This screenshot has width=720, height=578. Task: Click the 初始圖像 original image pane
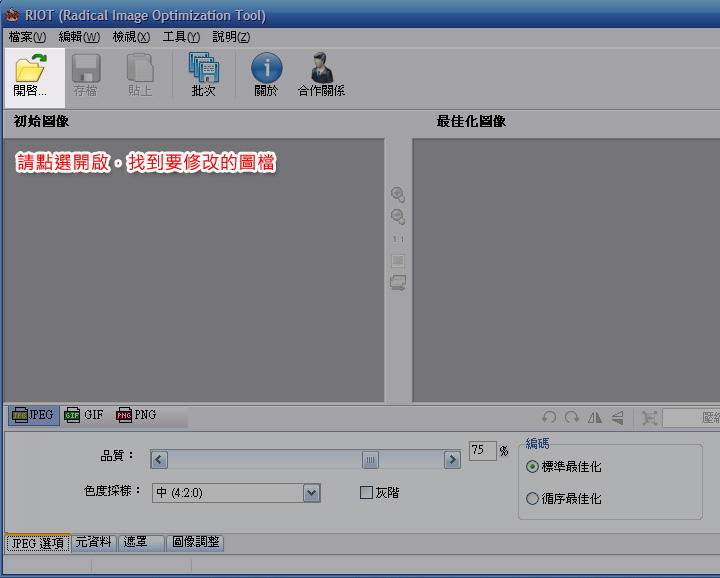coord(194,271)
